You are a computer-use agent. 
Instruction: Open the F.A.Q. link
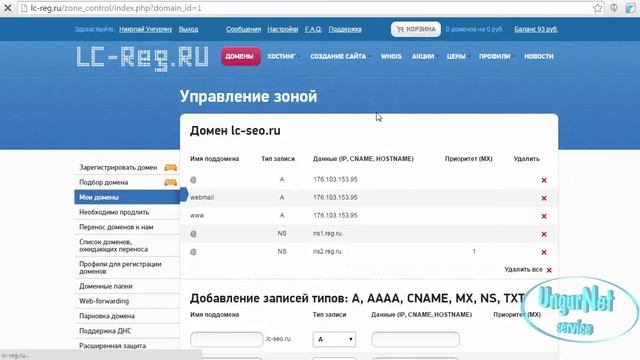tap(313, 29)
